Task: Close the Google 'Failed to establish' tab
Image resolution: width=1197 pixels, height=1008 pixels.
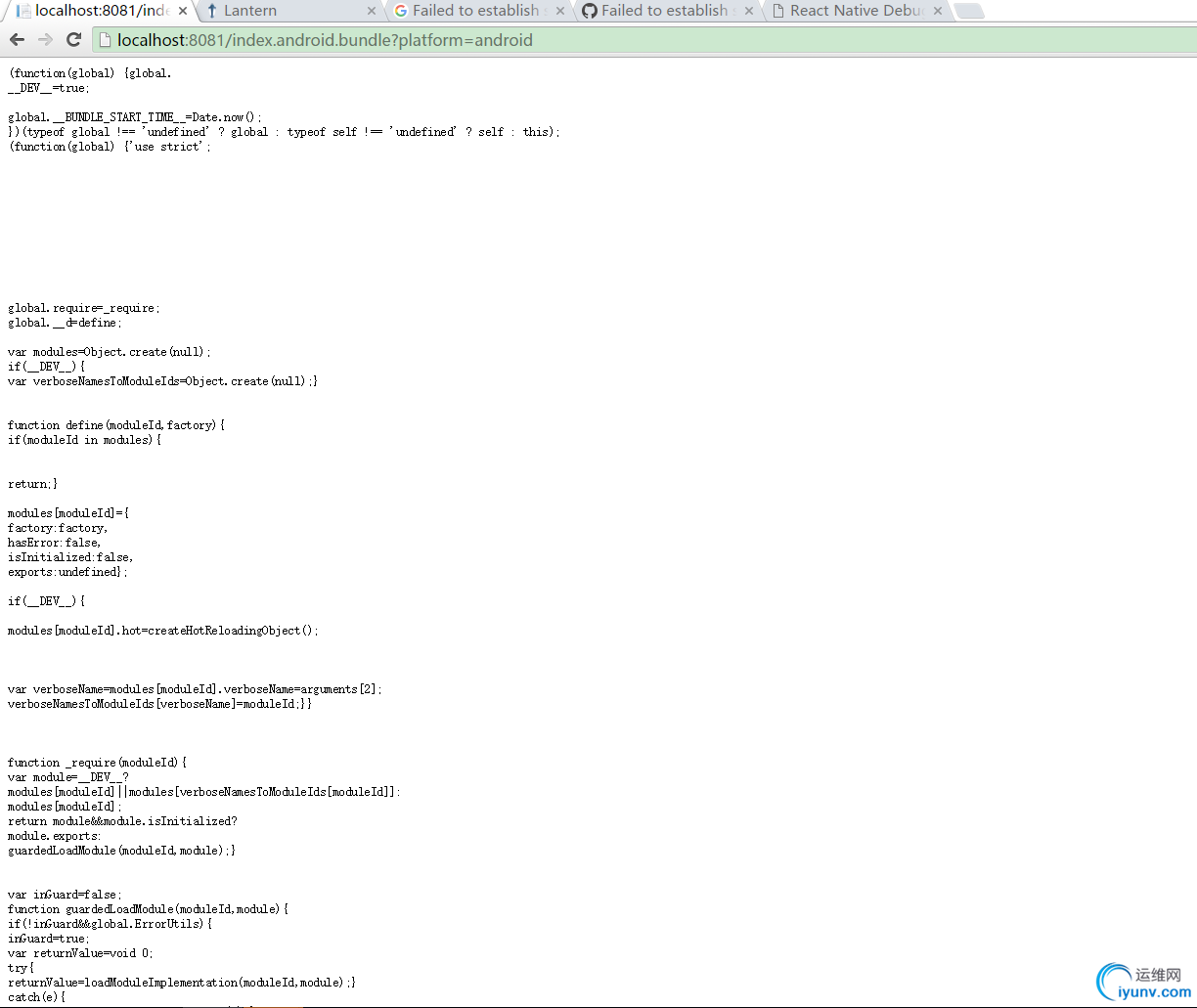Action: (560, 11)
